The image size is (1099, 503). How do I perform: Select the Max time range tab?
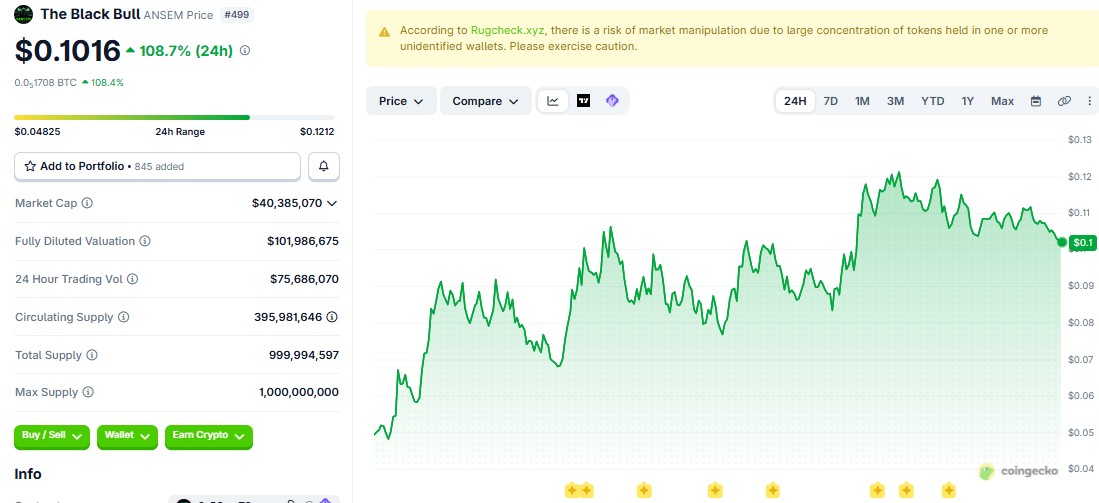[x=1002, y=101]
